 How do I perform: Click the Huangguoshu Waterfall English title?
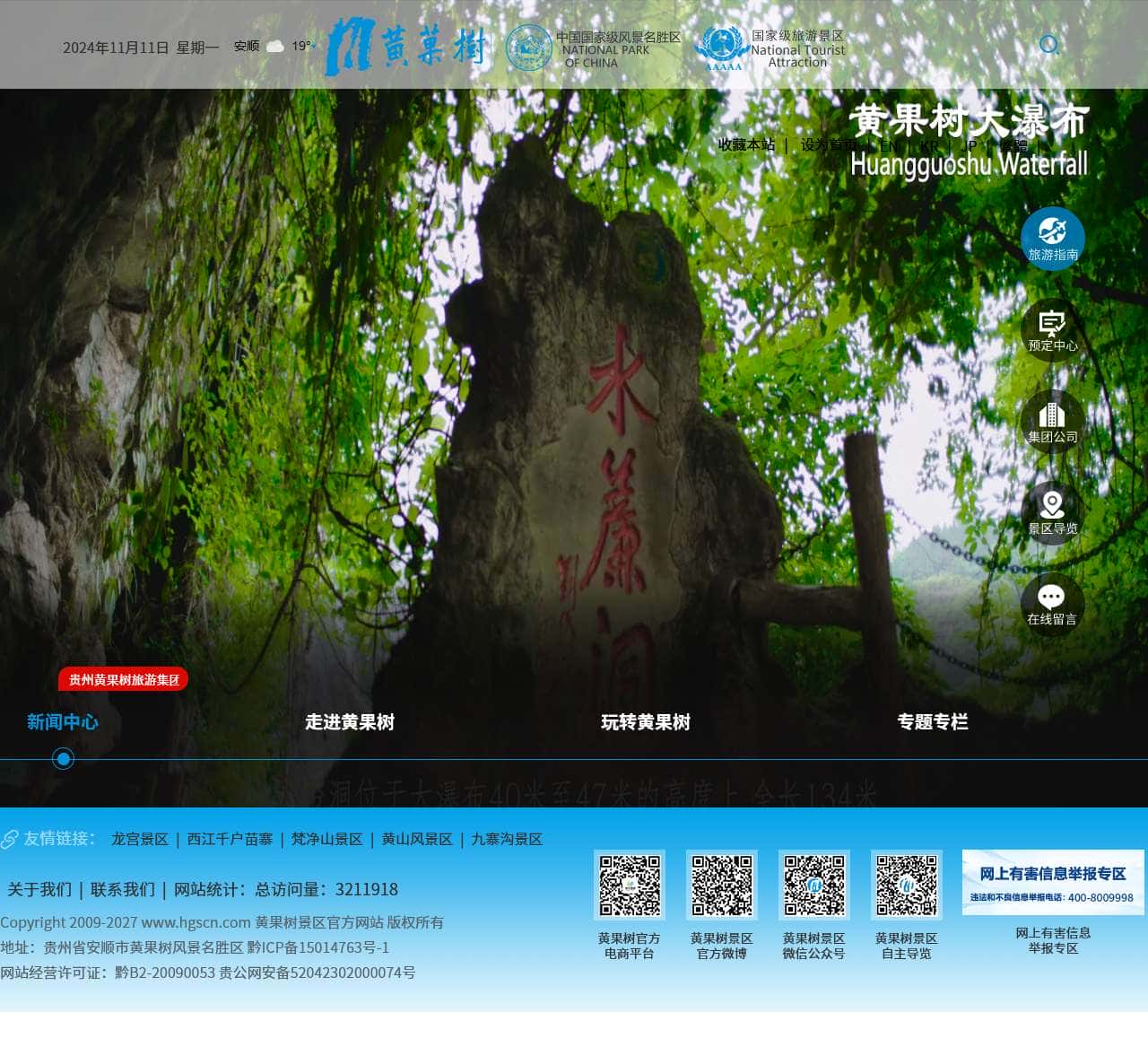(x=969, y=164)
